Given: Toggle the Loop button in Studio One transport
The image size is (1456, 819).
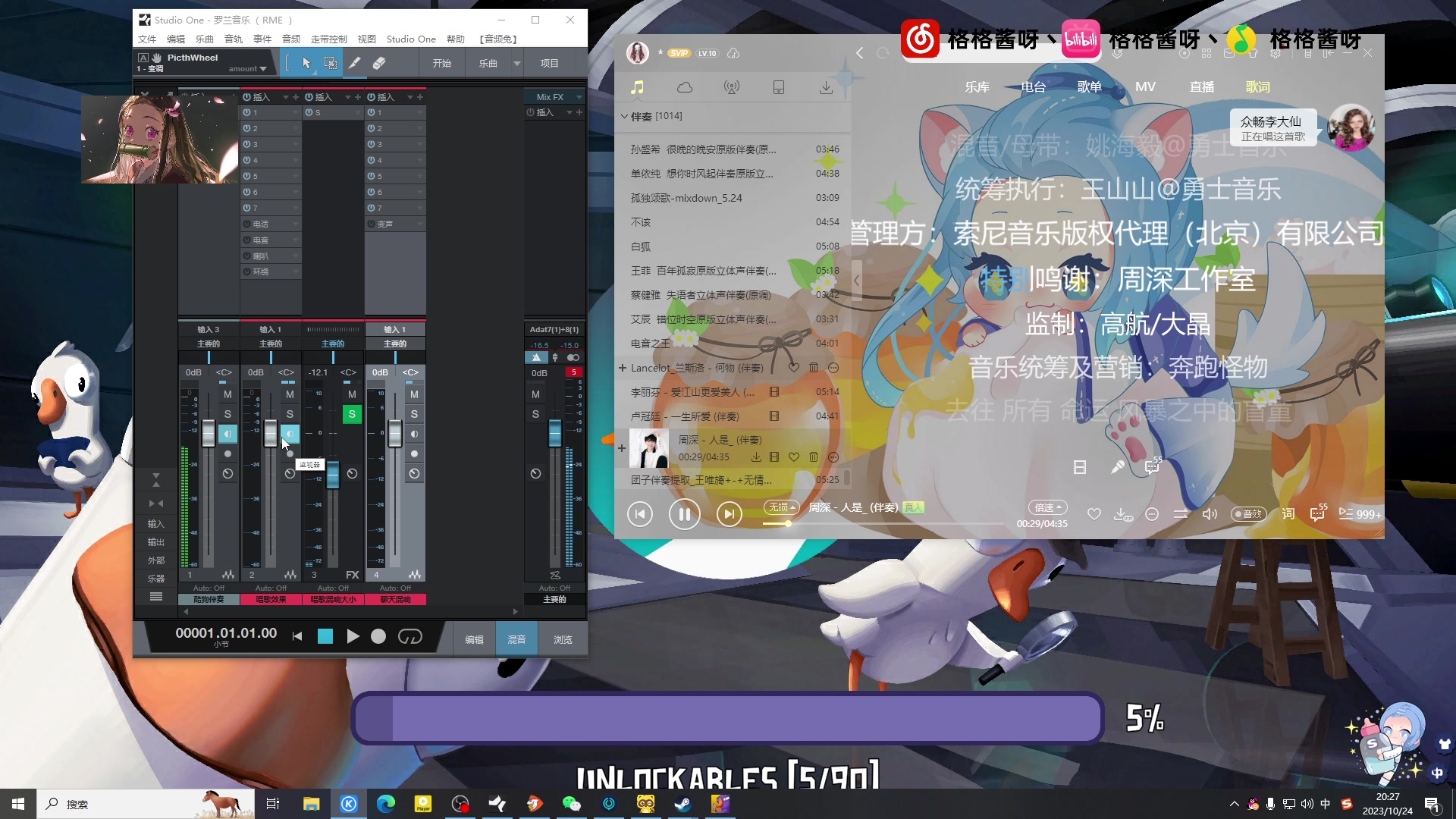Looking at the screenshot, I should pyautogui.click(x=410, y=636).
